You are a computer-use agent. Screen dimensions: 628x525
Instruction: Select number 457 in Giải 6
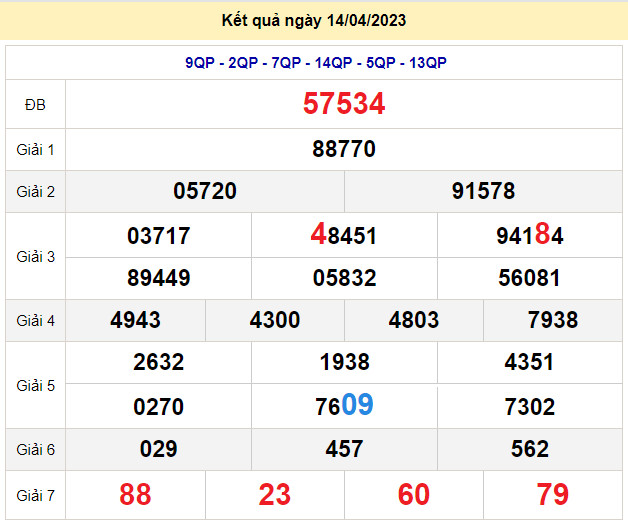pyautogui.click(x=344, y=449)
